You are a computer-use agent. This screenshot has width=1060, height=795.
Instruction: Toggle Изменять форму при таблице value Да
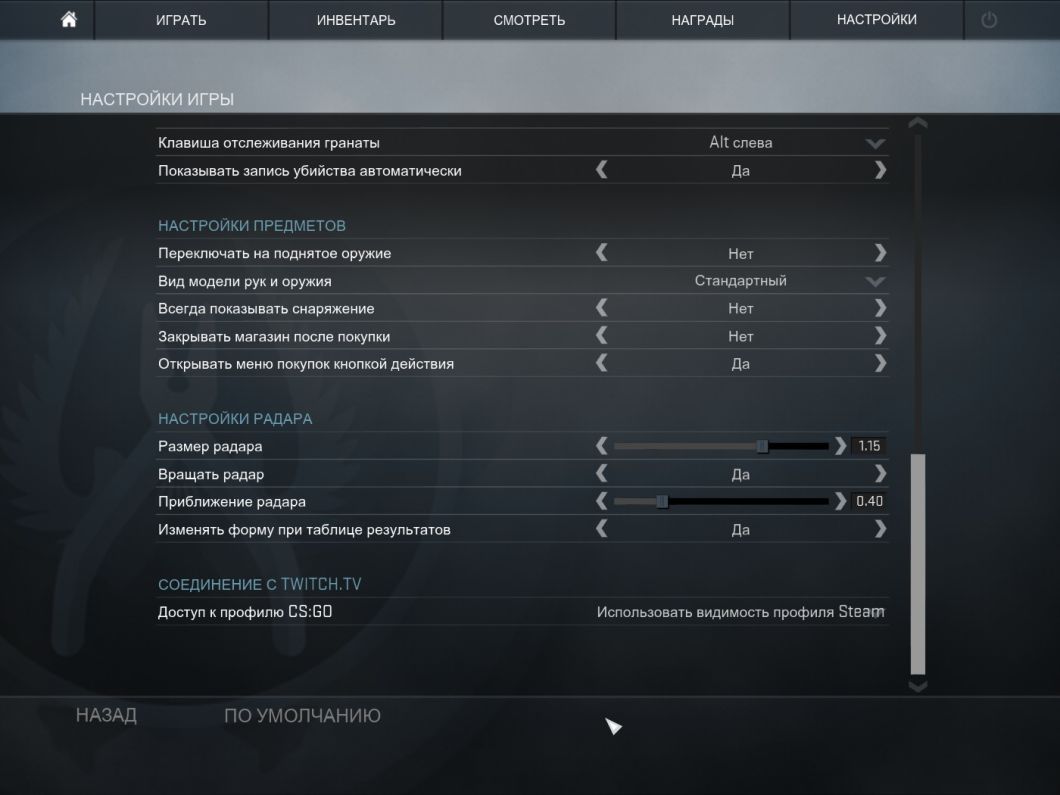tap(740, 530)
